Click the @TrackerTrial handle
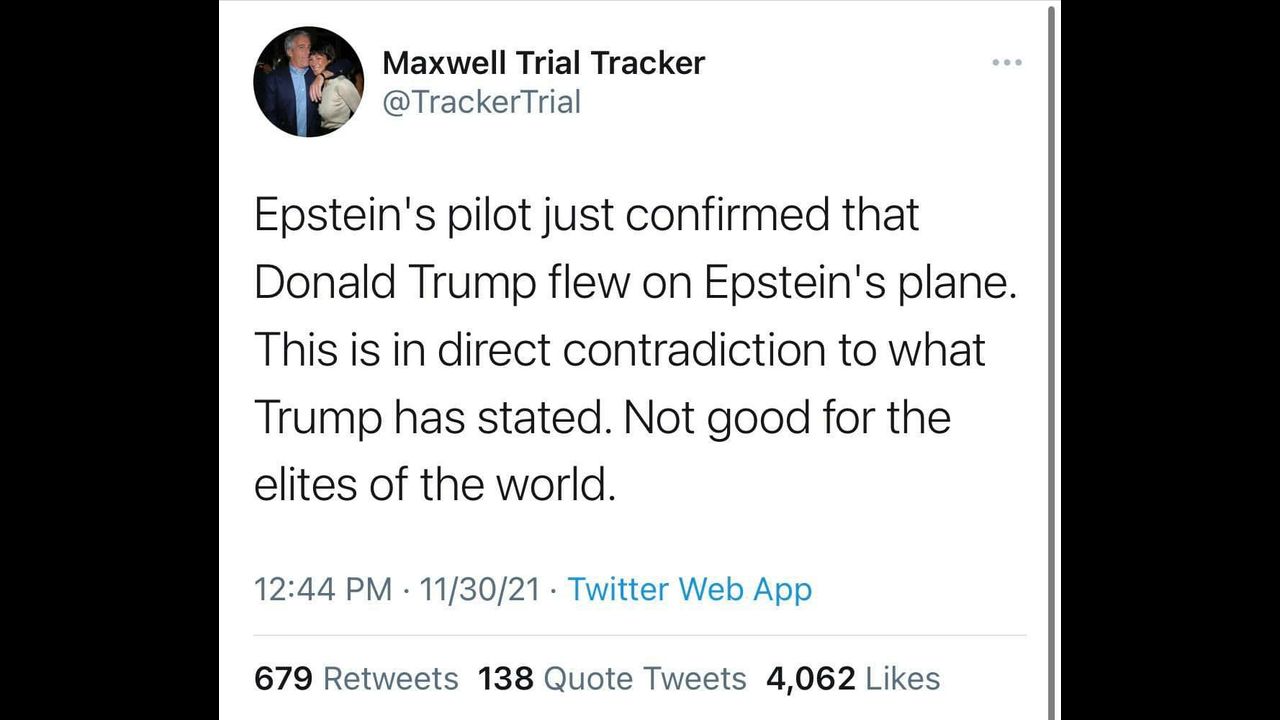 [481, 102]
